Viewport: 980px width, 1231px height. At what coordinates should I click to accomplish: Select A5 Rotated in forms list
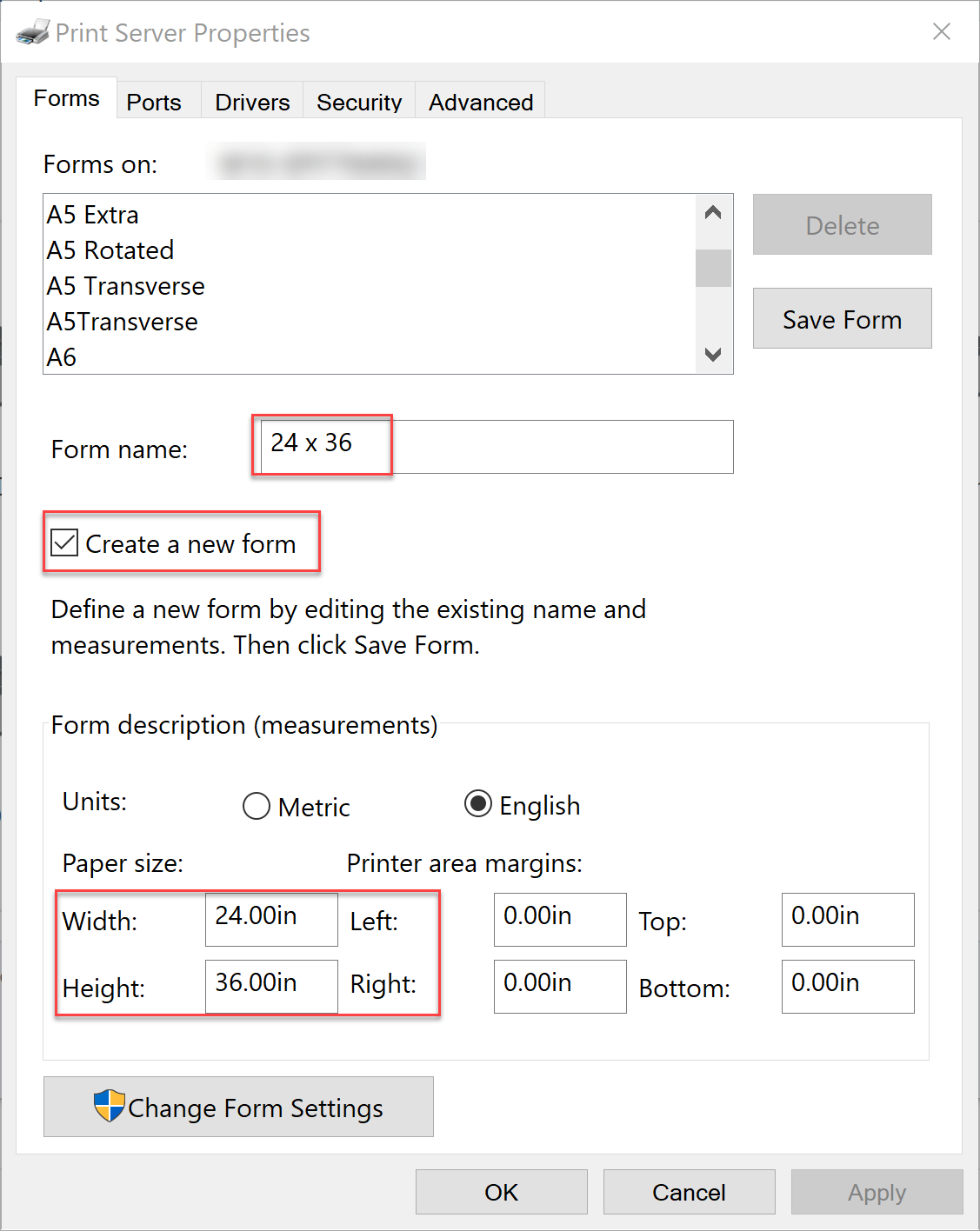110,250
